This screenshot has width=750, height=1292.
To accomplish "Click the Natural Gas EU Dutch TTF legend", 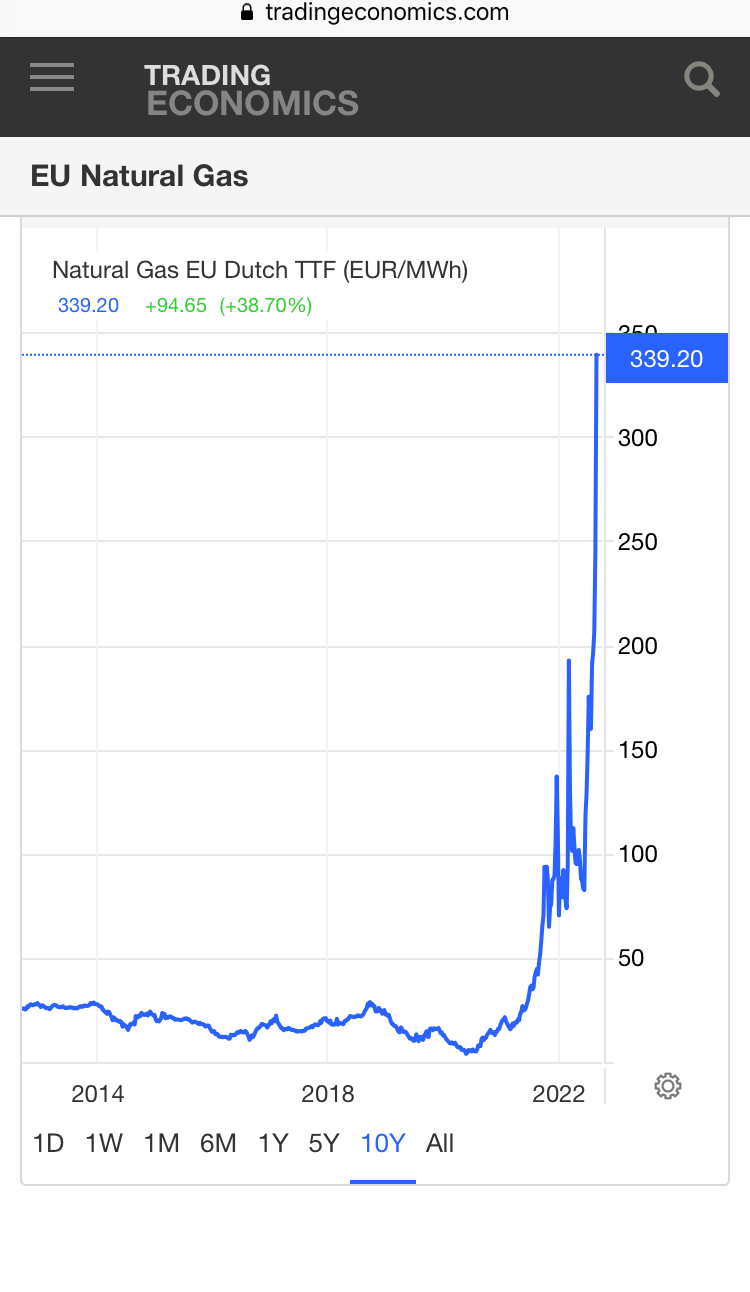I will [260, 270].
